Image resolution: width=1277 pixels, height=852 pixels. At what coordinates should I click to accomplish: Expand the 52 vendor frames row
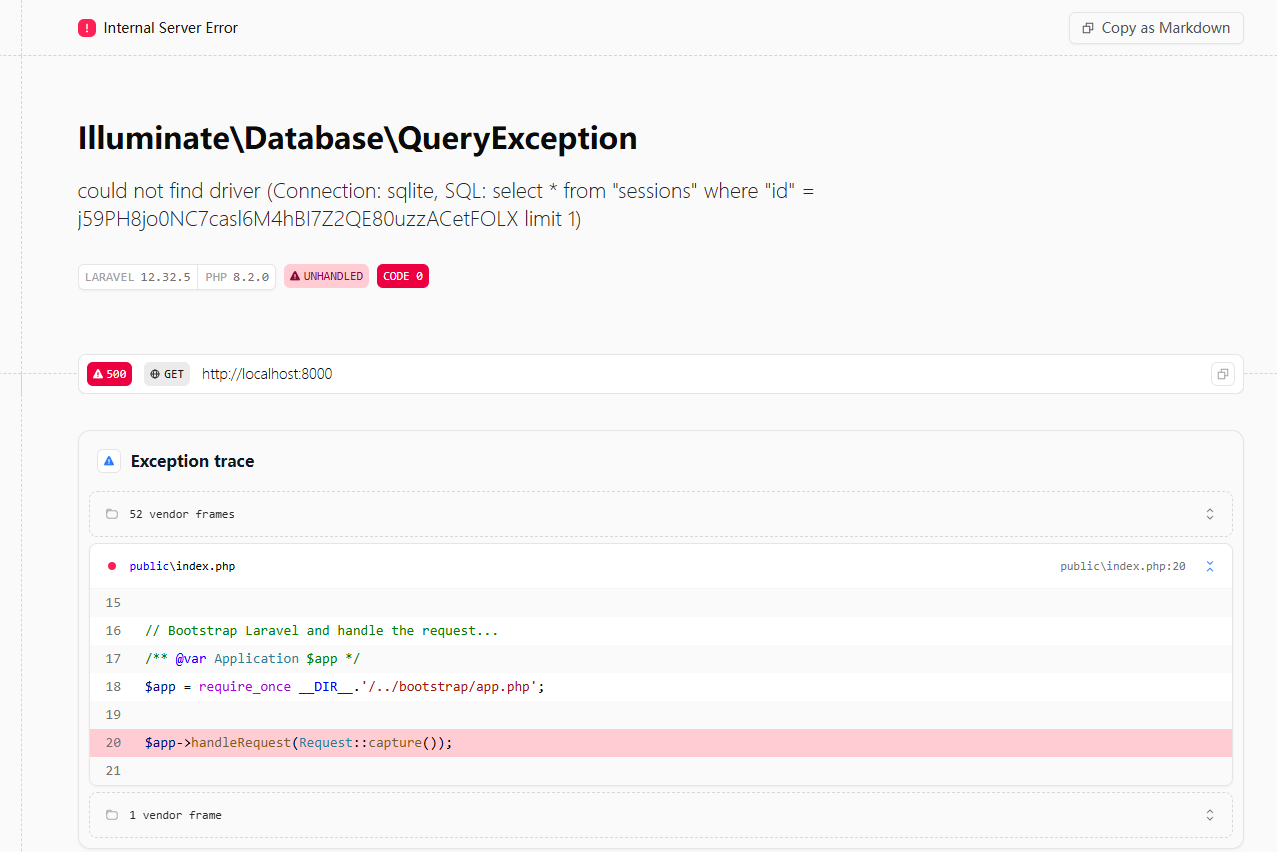[1209, 514]
